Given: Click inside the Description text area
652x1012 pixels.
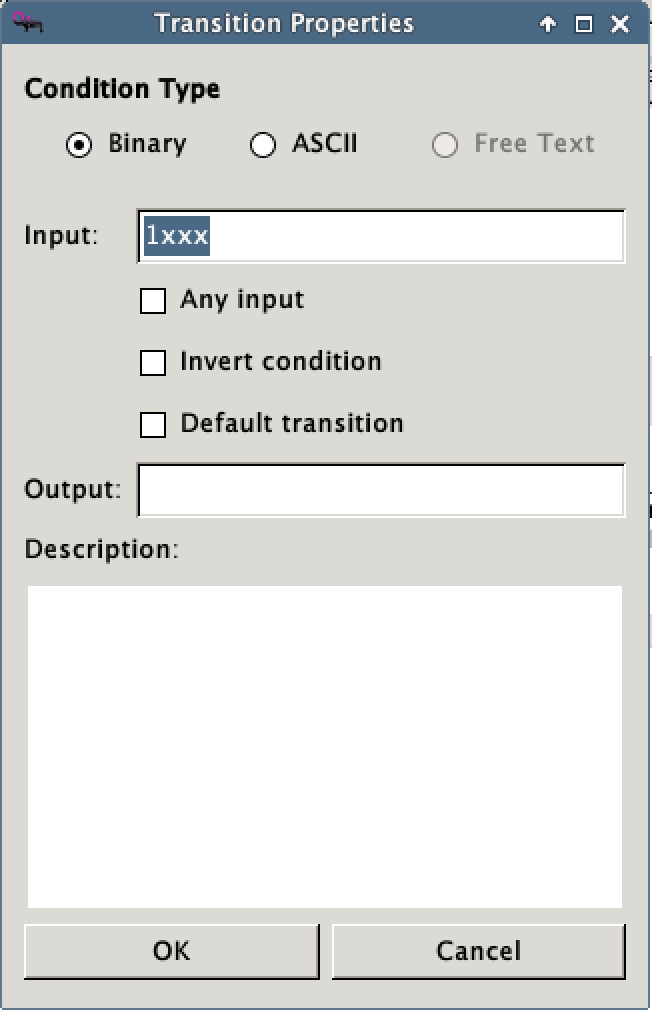Looking at the screenshot, I should tap(325, 745).
